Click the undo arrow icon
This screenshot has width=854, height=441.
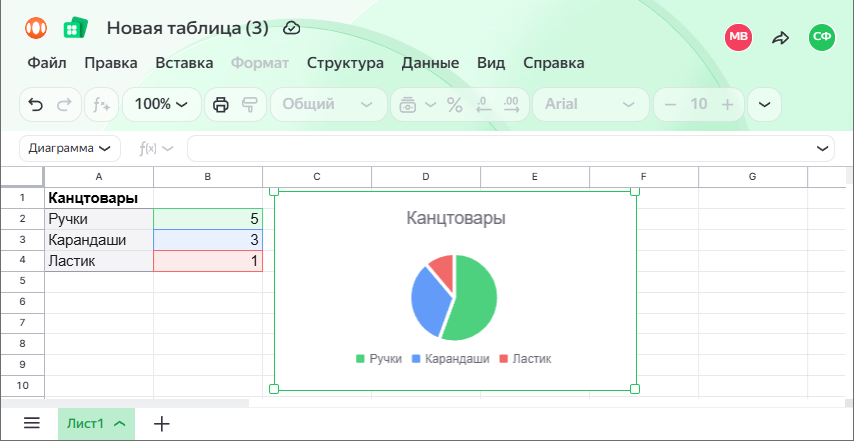35,104
